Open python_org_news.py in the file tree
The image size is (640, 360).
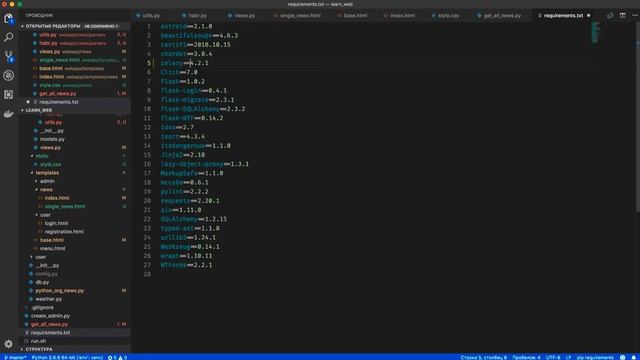click(60, 291)
